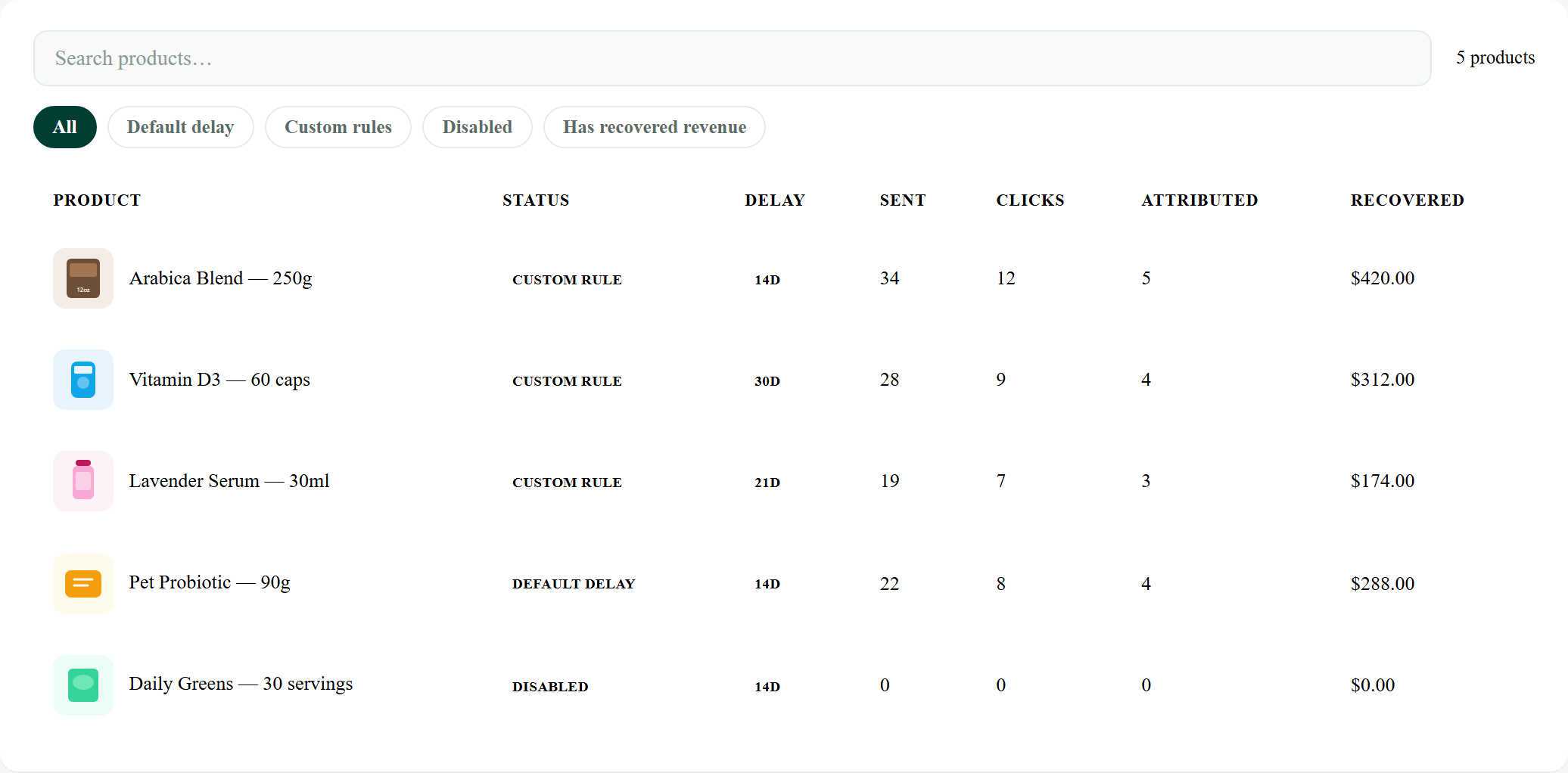Filter to Disabled products
This screenshot has width=1568, height=773.
[478, 127]
